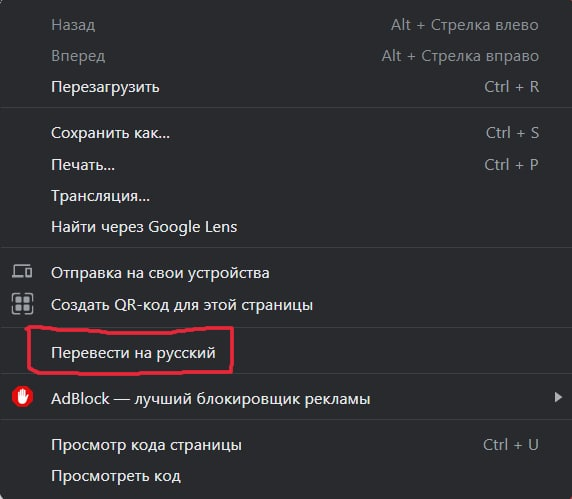572x499 pixels.
Task: Open Трансляция... option
Action: (x=286, y=196)
